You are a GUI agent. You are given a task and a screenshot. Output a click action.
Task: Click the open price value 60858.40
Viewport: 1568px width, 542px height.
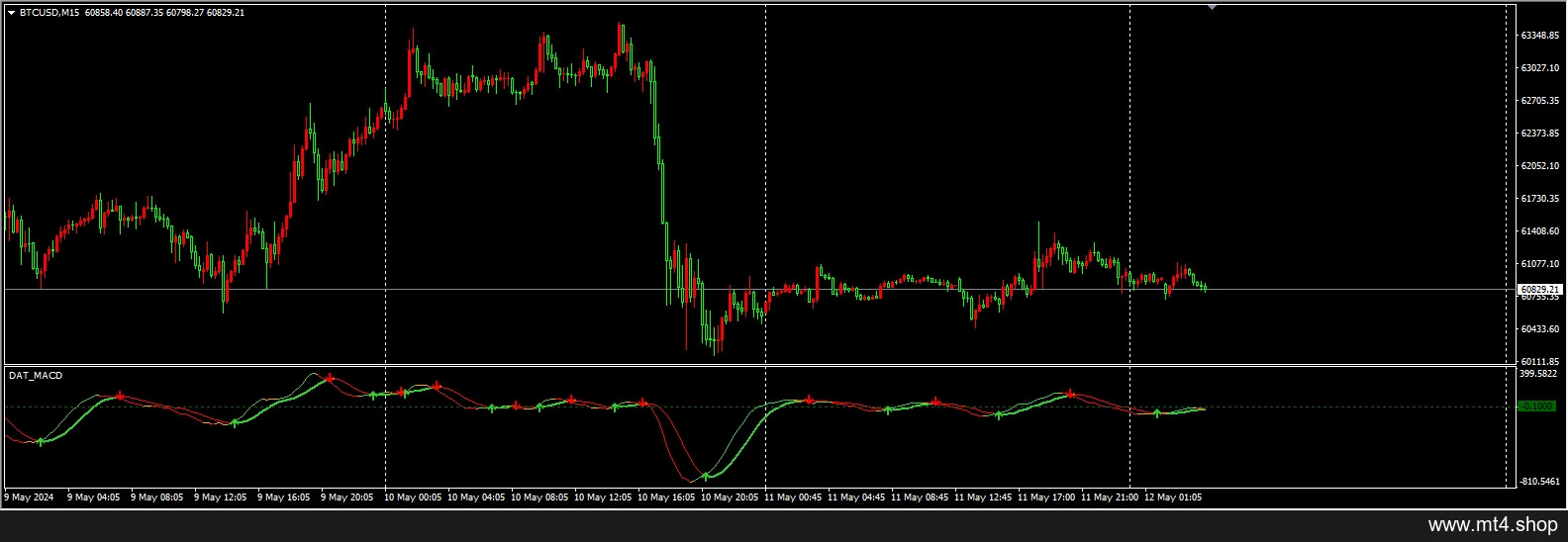(105, 13)
